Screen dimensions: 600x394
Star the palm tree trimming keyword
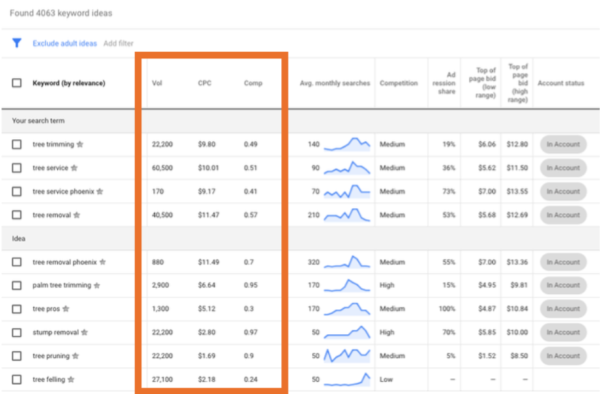(97, 285)
